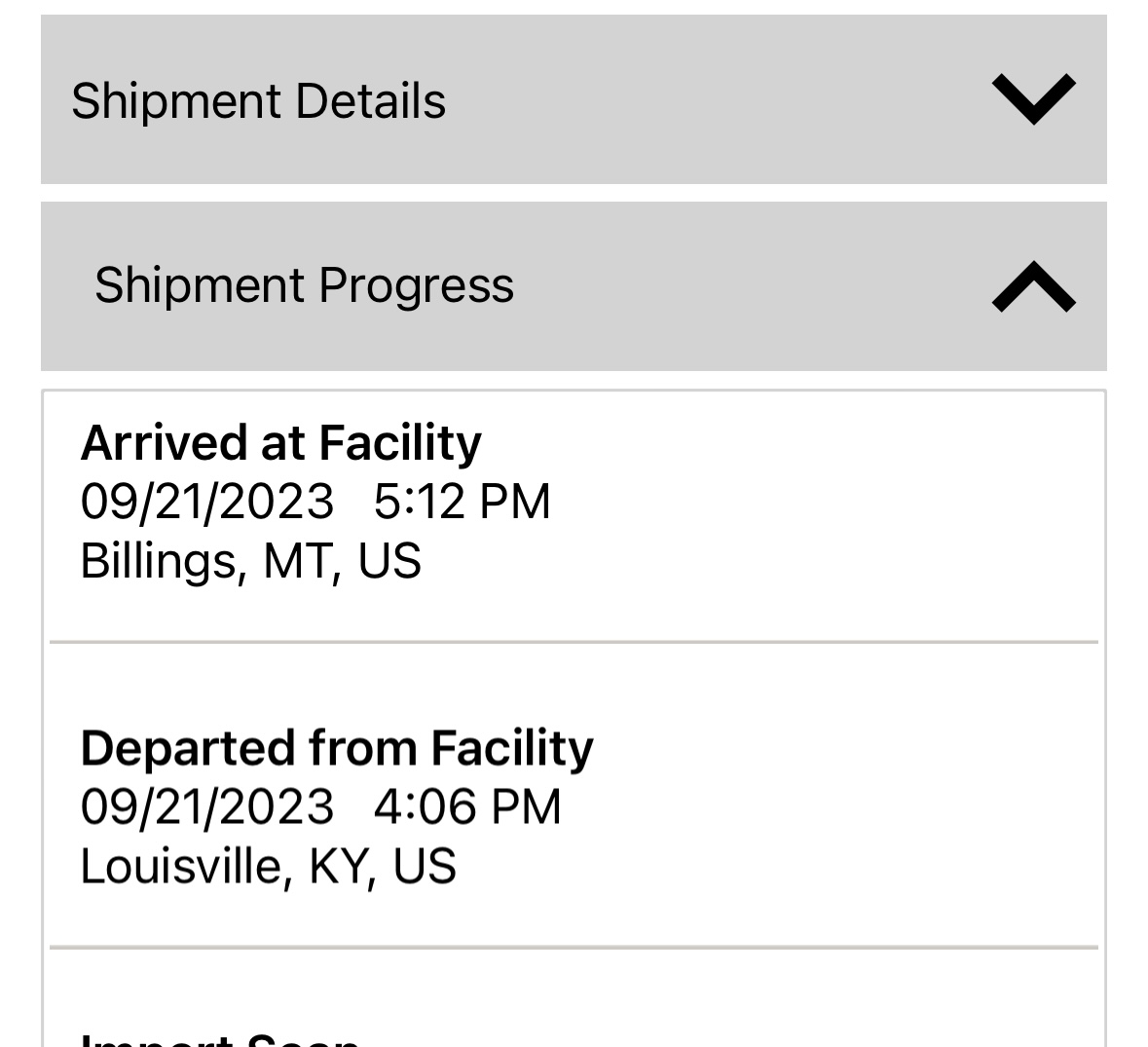Tap the Shipment Details header label
Screen dimensions: 1148x1047
pyautogui.click(x=258, y=101)
